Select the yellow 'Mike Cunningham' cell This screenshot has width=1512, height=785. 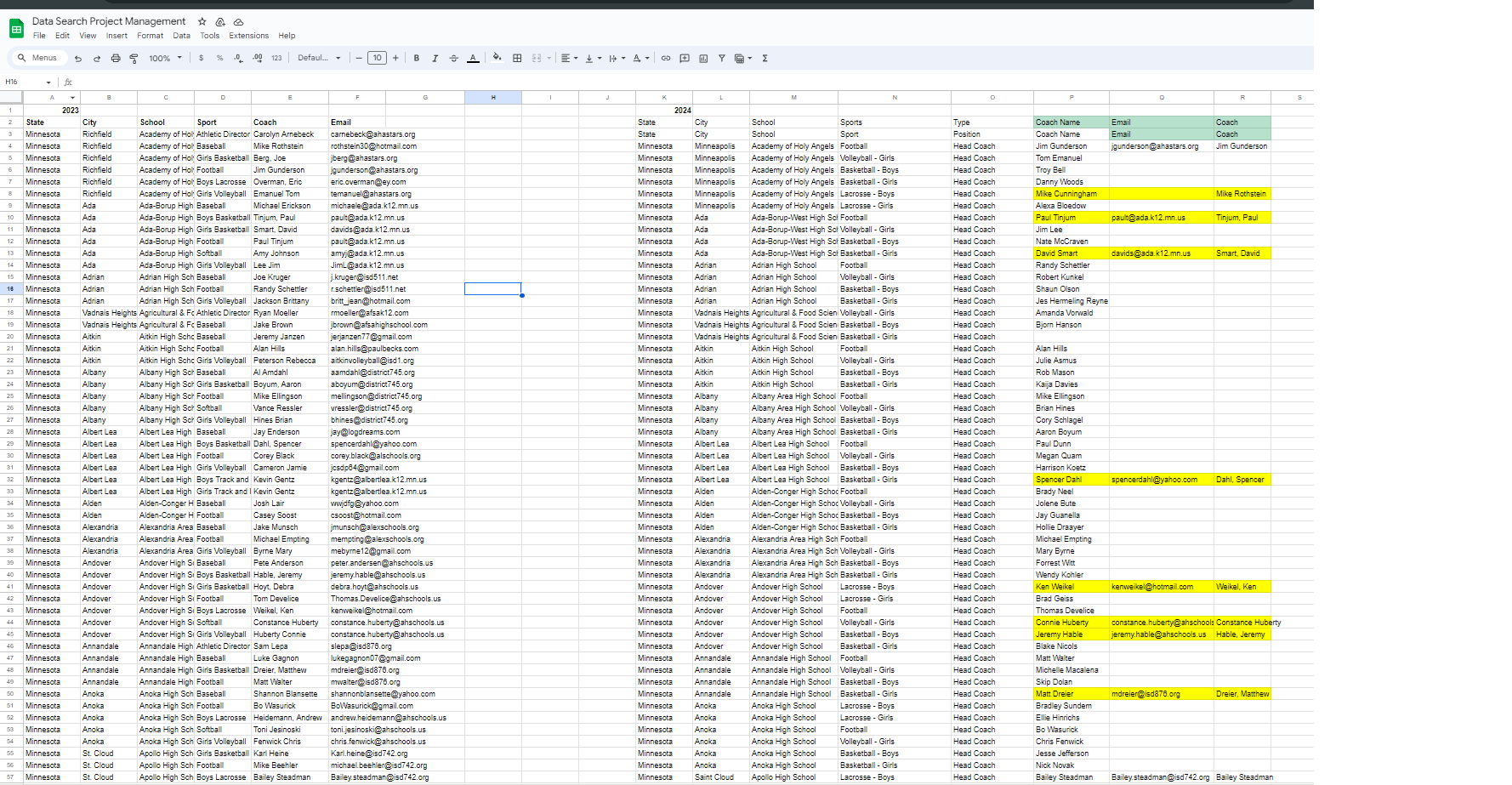pyautogui.click(x=1071, y=194)
